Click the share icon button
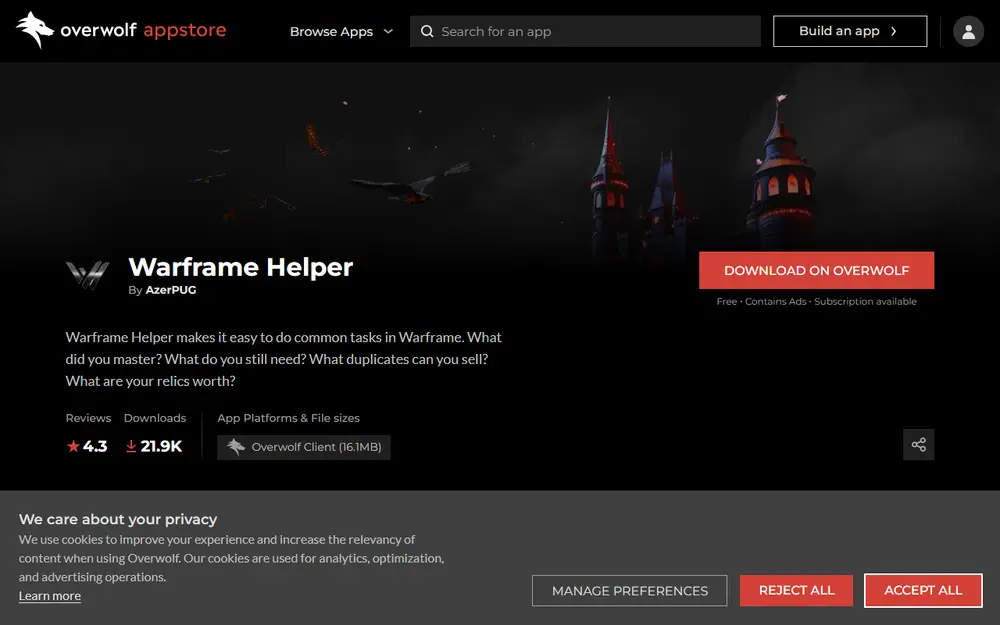 pyautogui.click(x=918, y=445)
